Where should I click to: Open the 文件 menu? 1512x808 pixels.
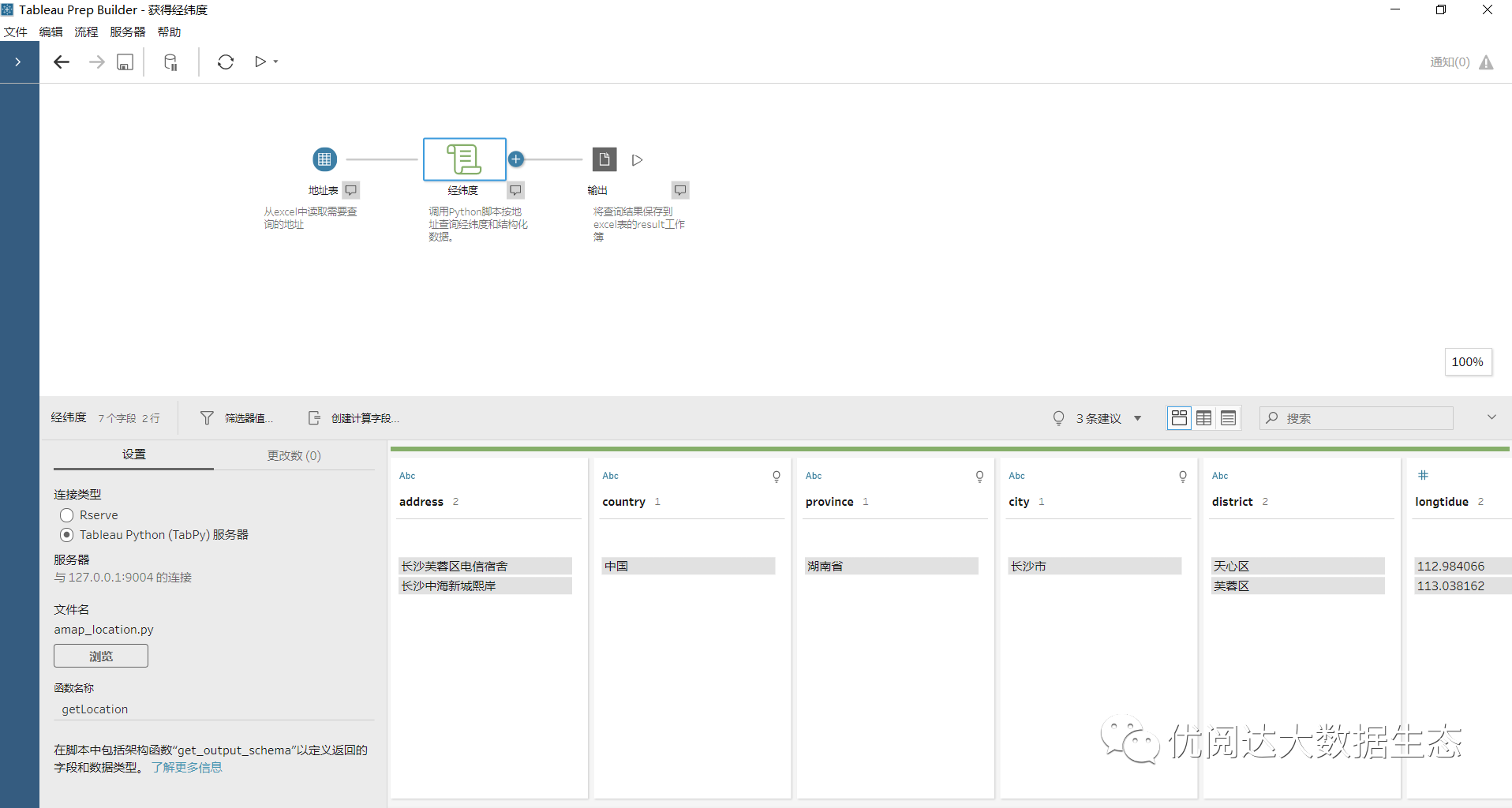pos(16,32)
